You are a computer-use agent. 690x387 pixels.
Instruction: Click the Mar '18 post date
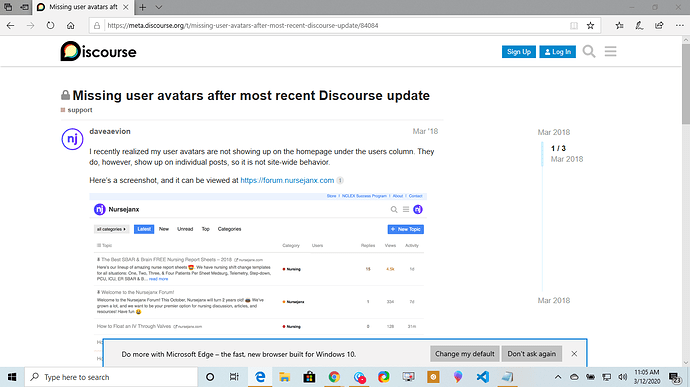click(425, 131)
